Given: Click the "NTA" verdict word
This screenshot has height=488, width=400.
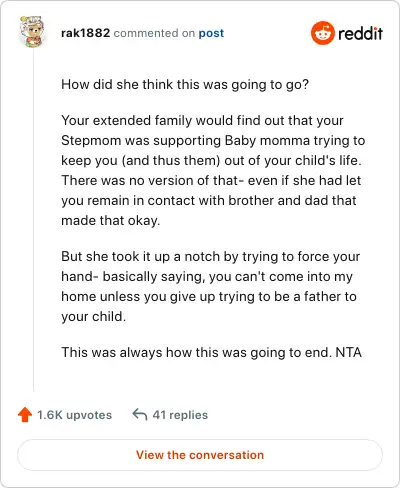Looking at the screenshot, I should pos(348,352).
